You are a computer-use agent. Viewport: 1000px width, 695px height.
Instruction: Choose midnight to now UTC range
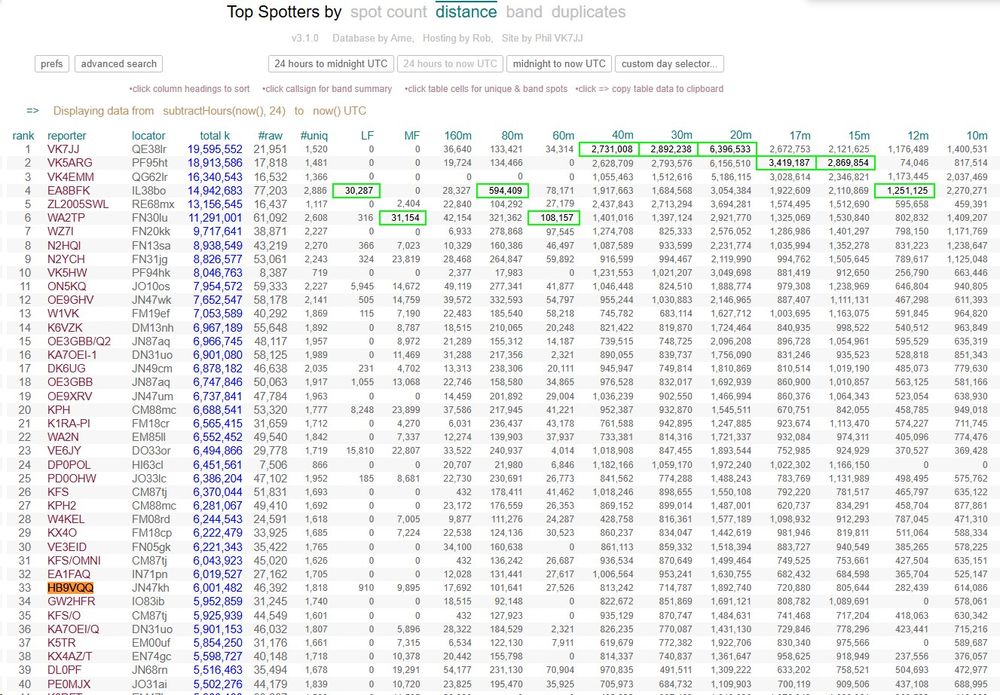click(x=559, y=64)
